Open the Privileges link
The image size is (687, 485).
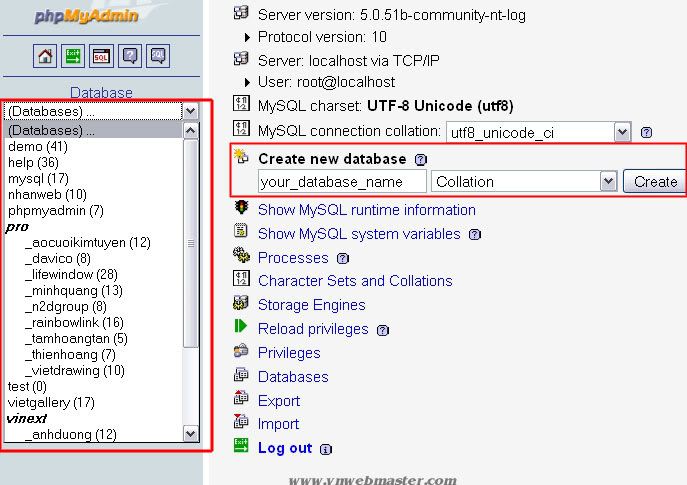289,353
